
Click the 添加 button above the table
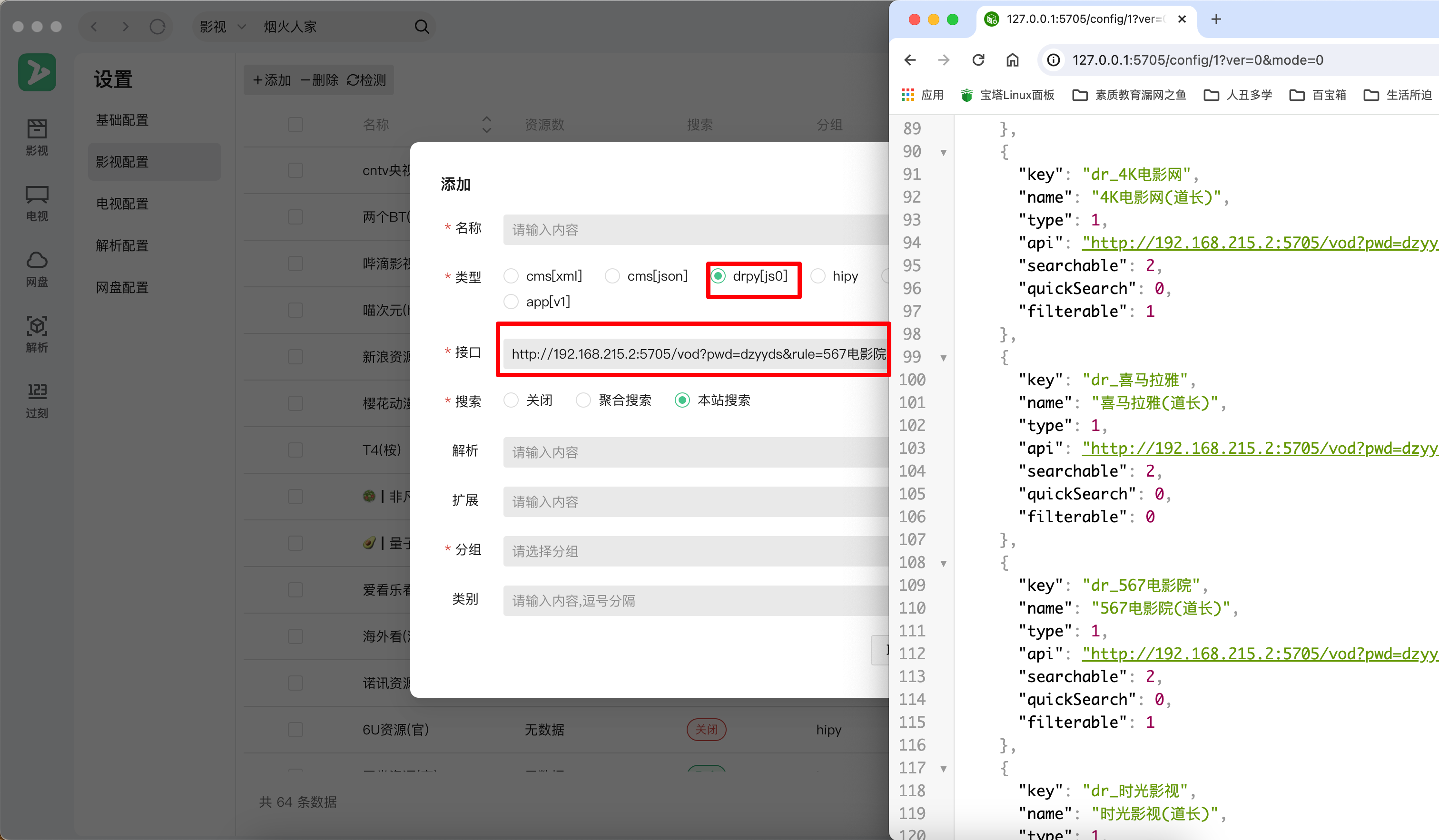point(271,80)
